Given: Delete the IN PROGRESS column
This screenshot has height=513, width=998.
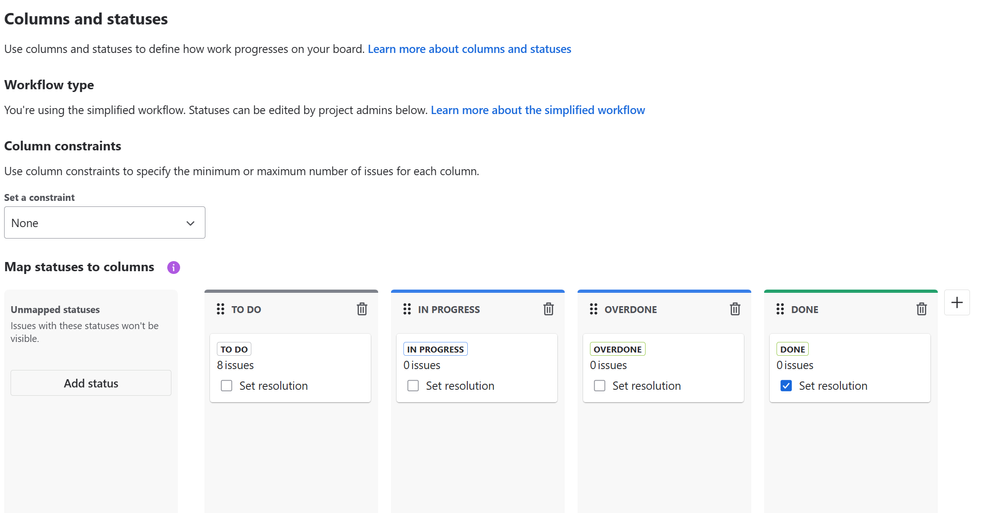Looking at the screenshot, I should pos(548,309).
